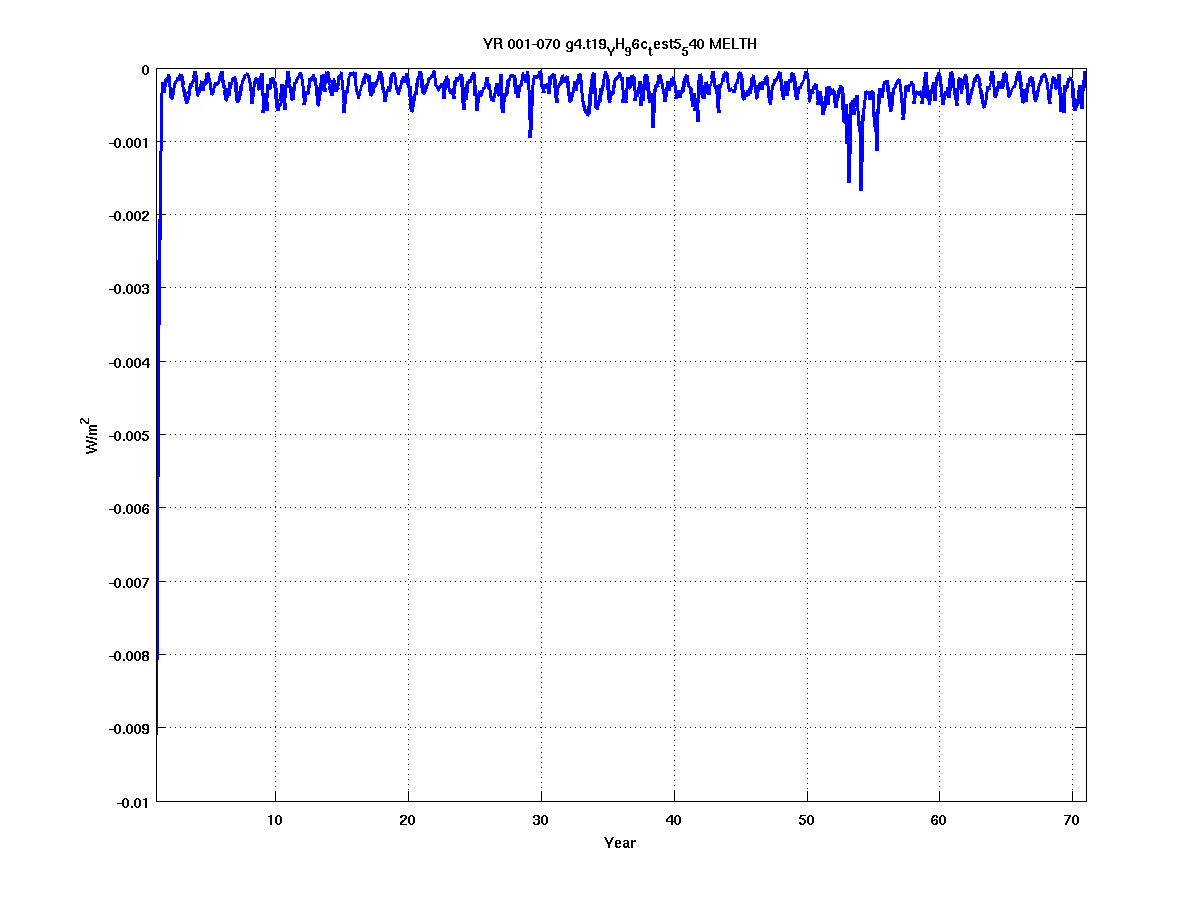Click the y-axis tick label '-0.006'
1200x900 pixels.
[x=130, y=509]
